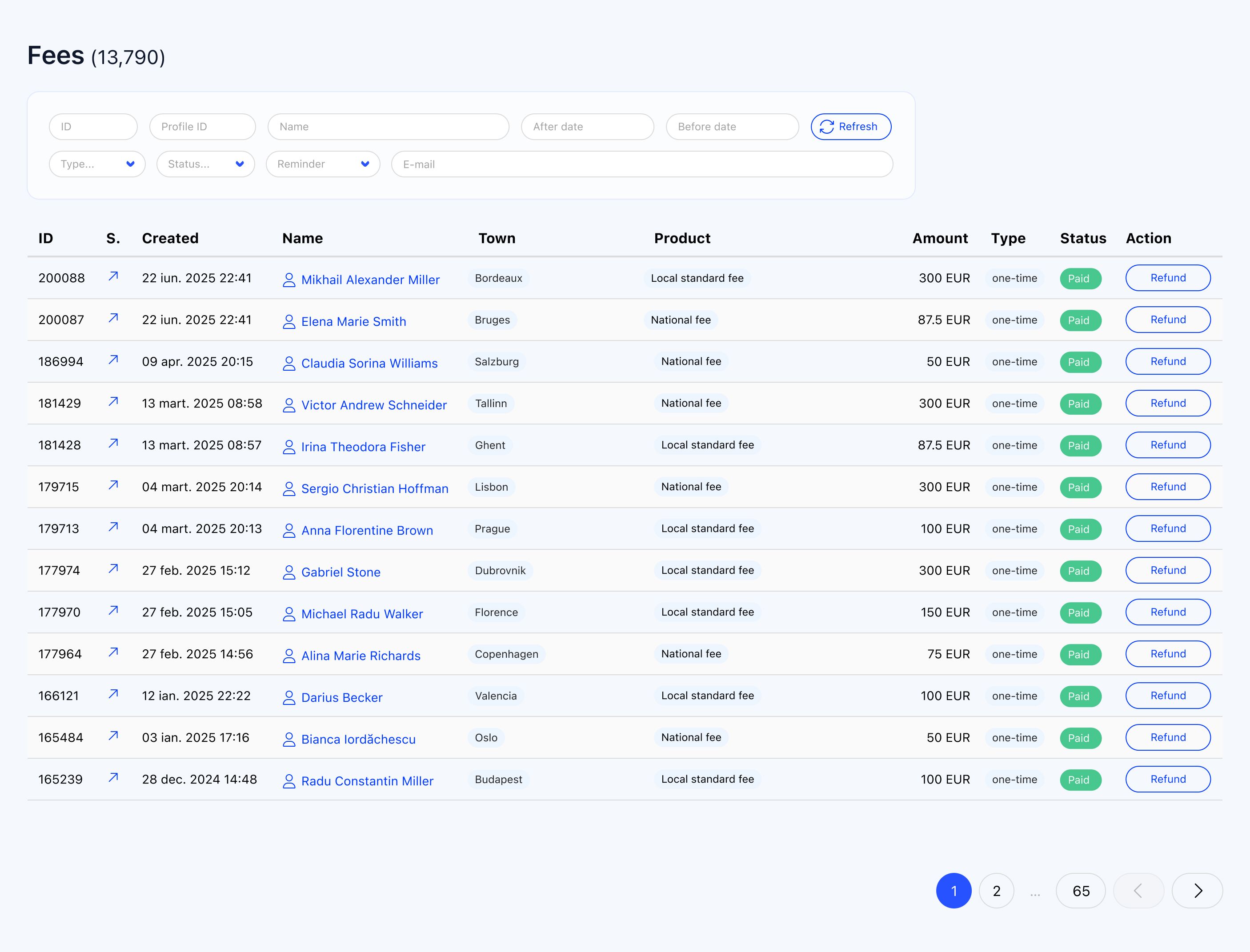Click the profile icon next to Darius Becker
1250x952 pixels.
click(289, 698)
